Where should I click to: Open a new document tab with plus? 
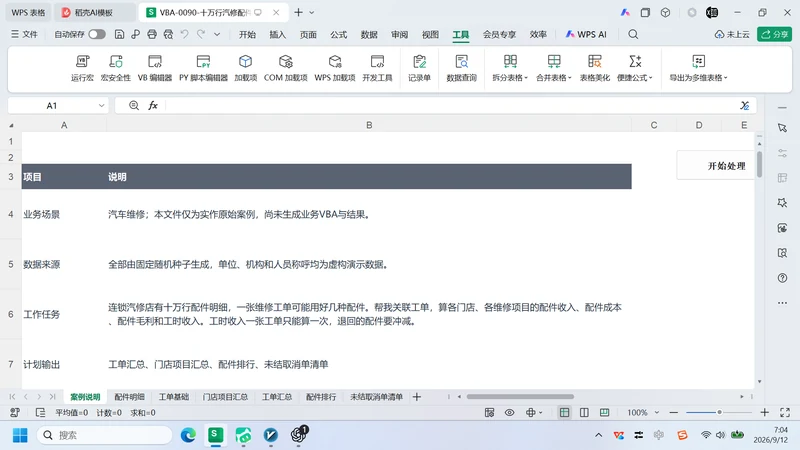298,12
